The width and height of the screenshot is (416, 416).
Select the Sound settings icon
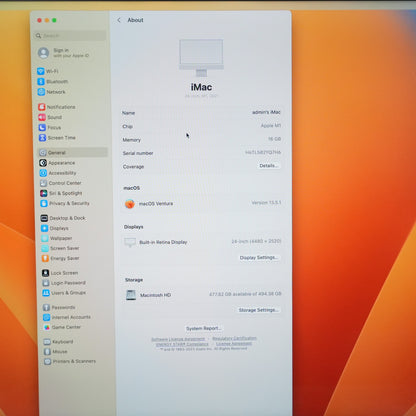(42, 117)
